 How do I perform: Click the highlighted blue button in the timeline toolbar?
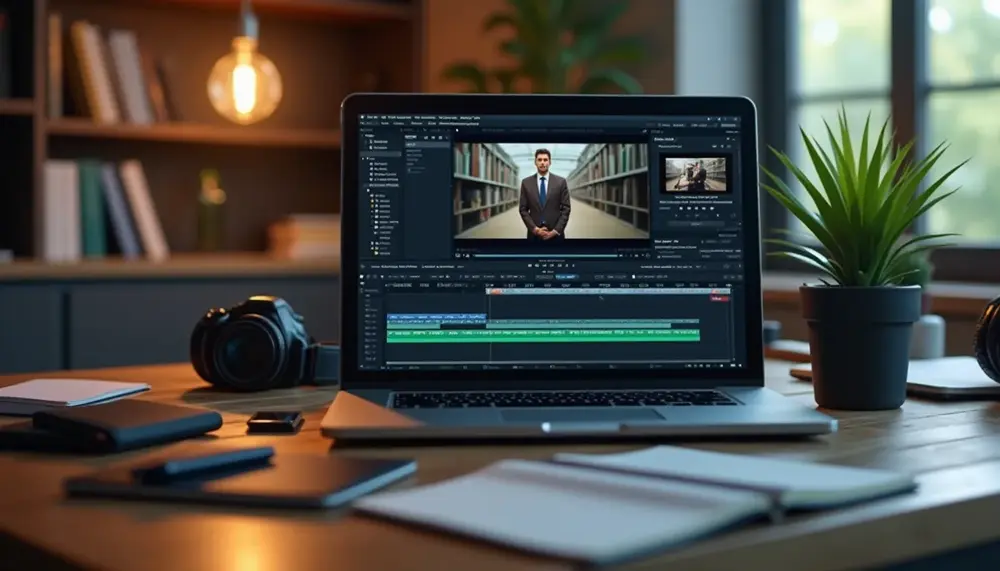[x=565, y=276]
